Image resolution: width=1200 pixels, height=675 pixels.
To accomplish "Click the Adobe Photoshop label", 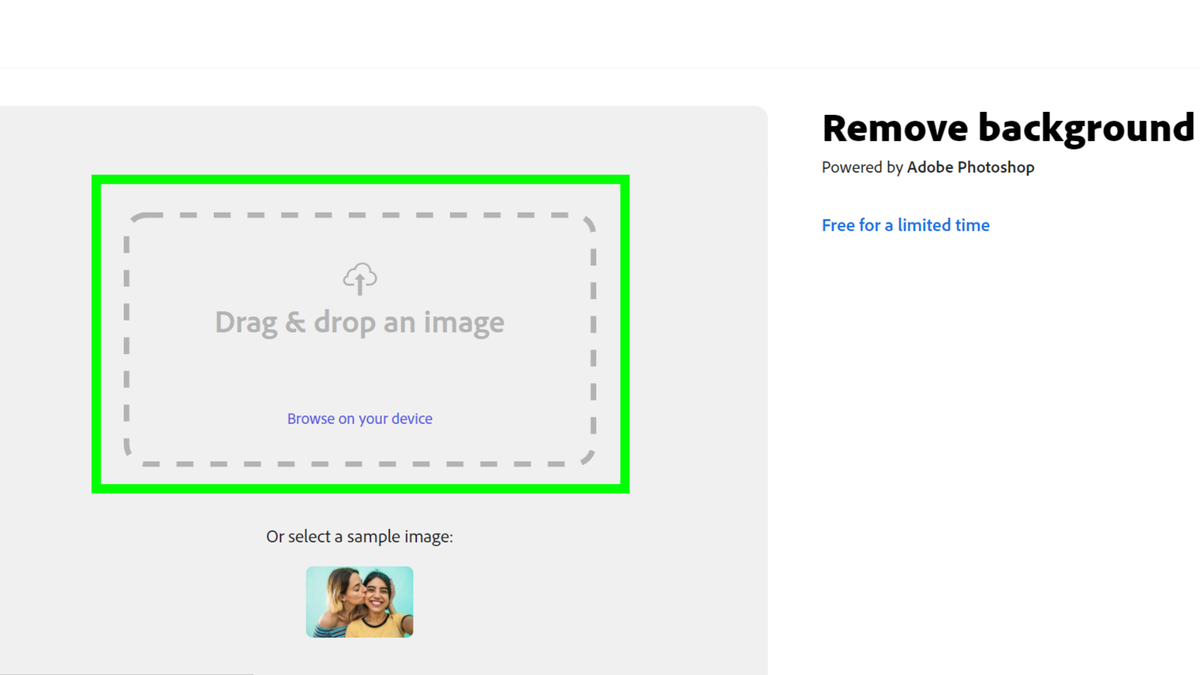I will (970, 167).
